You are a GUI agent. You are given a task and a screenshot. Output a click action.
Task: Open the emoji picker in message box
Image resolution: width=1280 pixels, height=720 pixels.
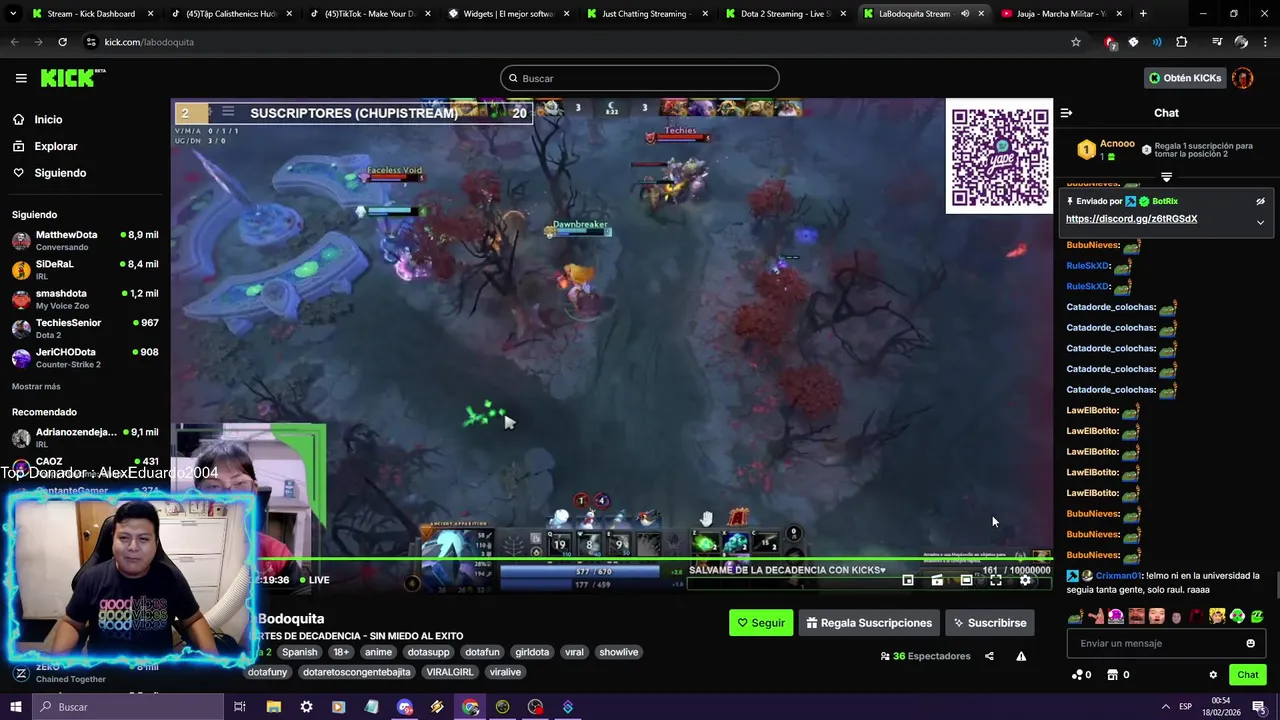tap(1250, 643)
